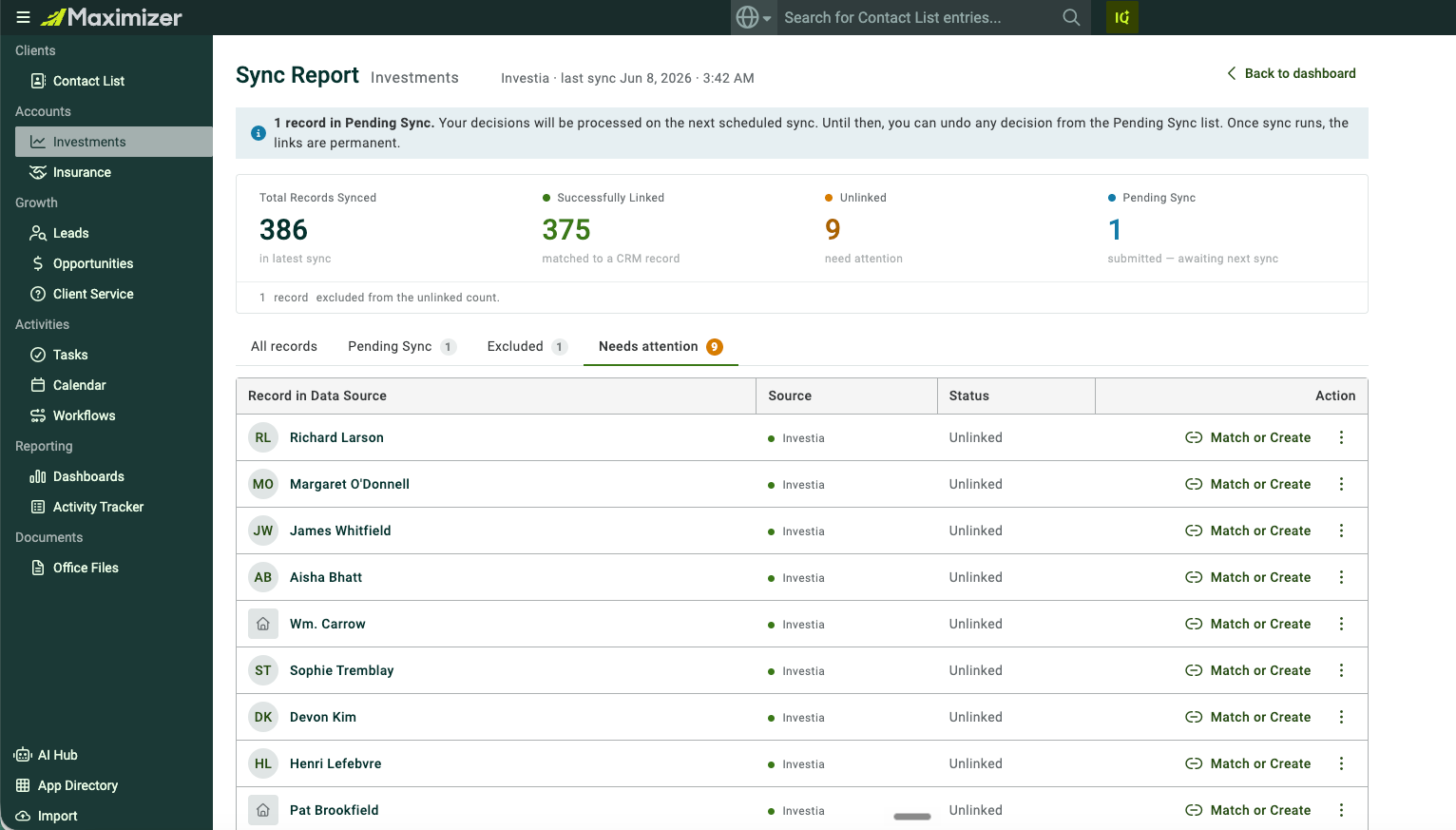
Task: Click the info icon in the banner
Action: (258, 133)
